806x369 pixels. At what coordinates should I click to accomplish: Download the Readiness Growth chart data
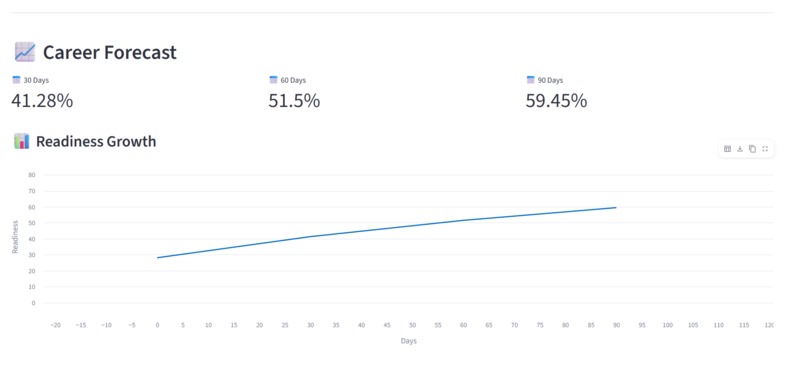coord(740,149)
